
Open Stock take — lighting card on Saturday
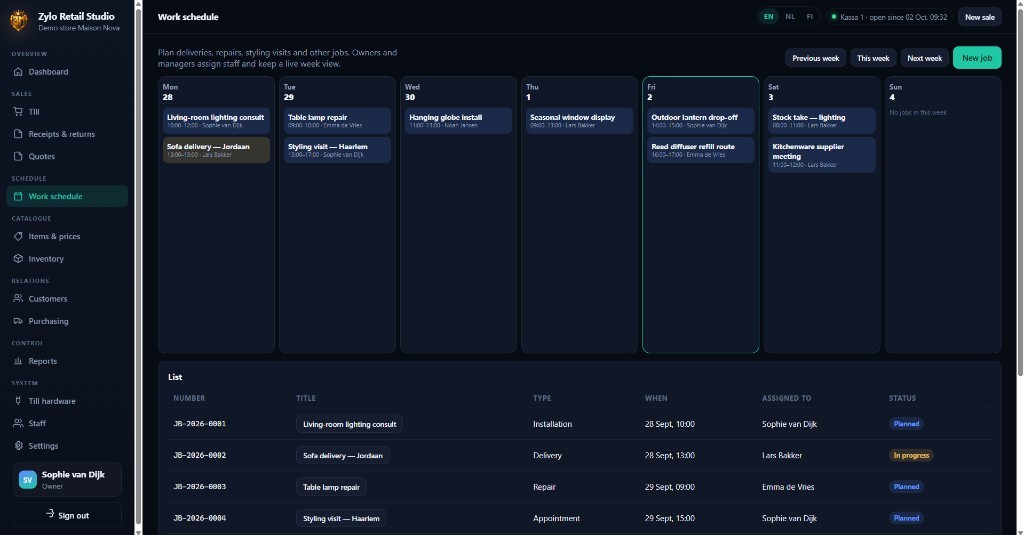(822, 121)
